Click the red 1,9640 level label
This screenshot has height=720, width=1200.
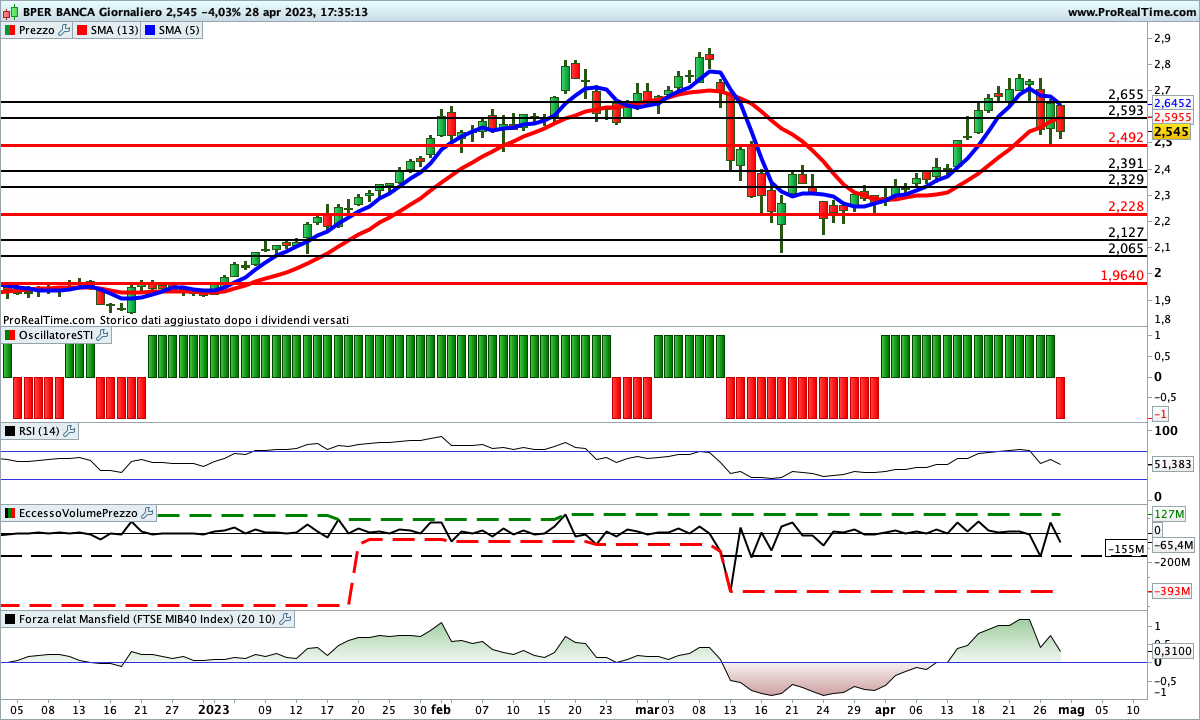(x=1122, y=275)
